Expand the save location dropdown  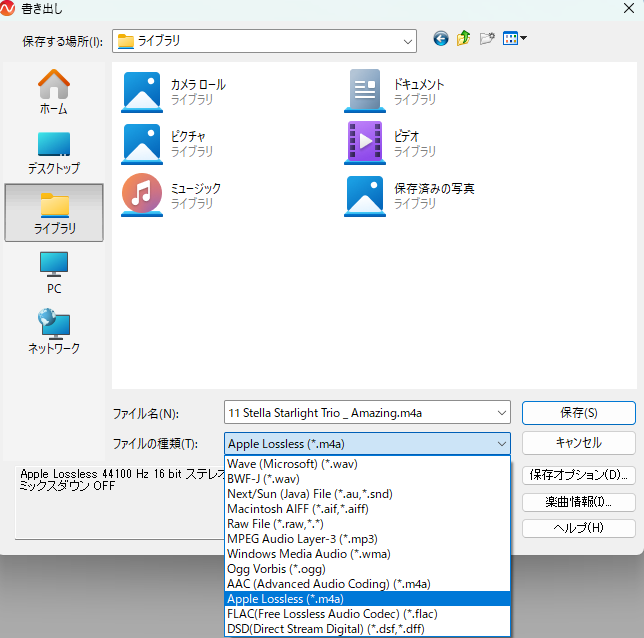(407, 41)
